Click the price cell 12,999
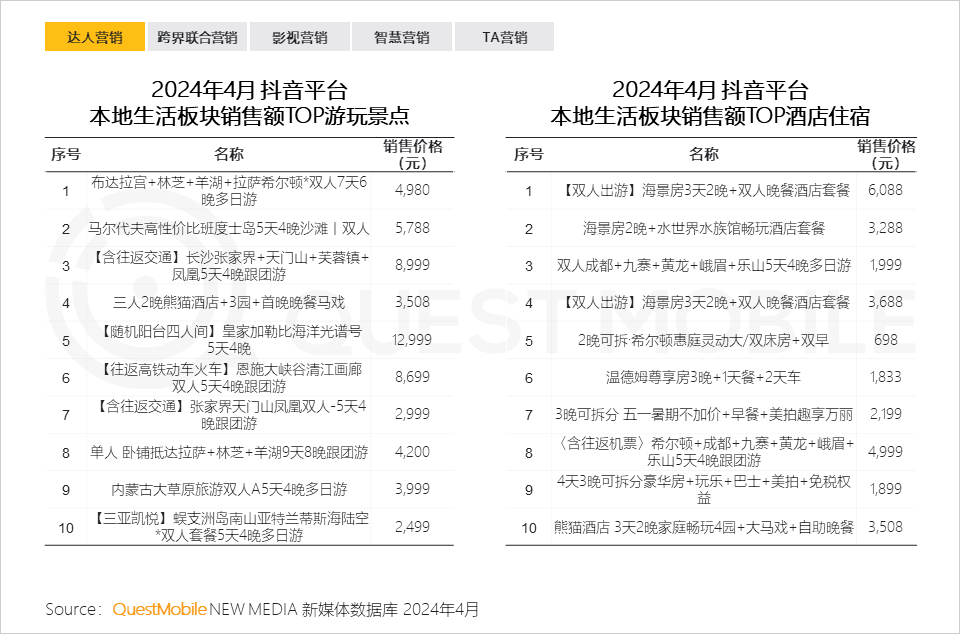Image resolution: width=960 pixels, height=634 pixels. pos(412,340)
